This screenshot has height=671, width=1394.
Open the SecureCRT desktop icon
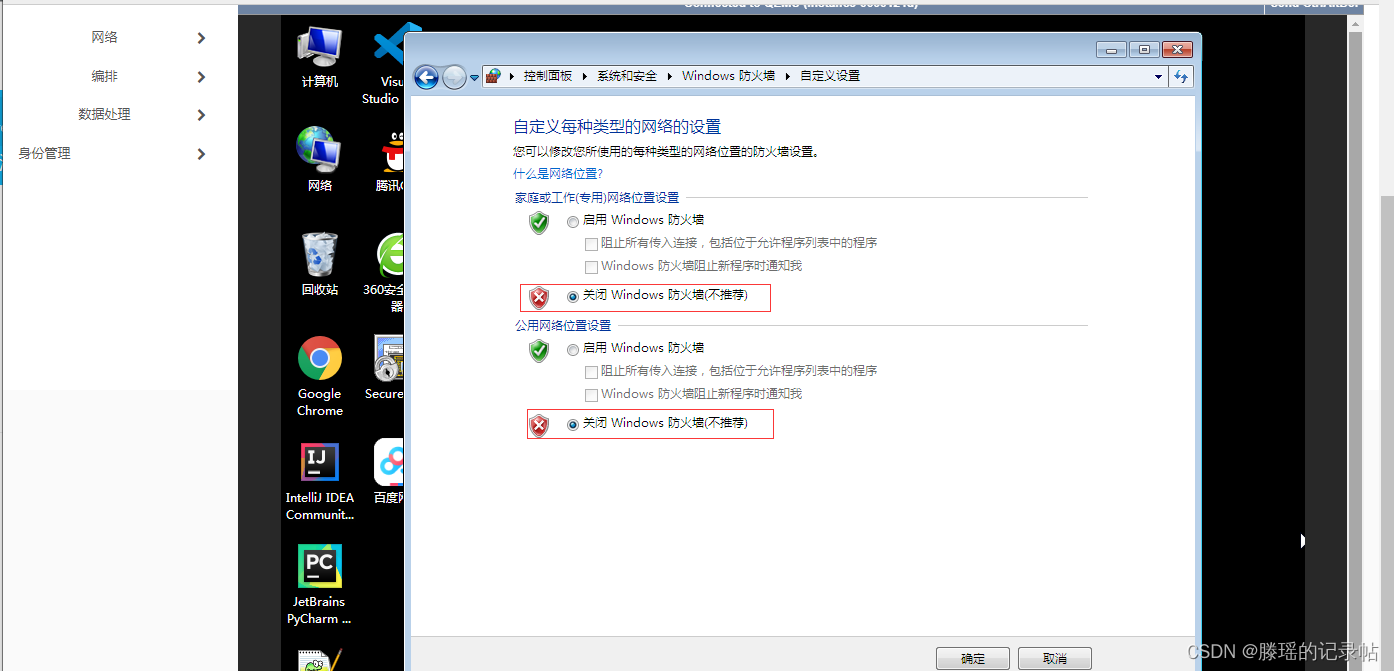[386, 368]
